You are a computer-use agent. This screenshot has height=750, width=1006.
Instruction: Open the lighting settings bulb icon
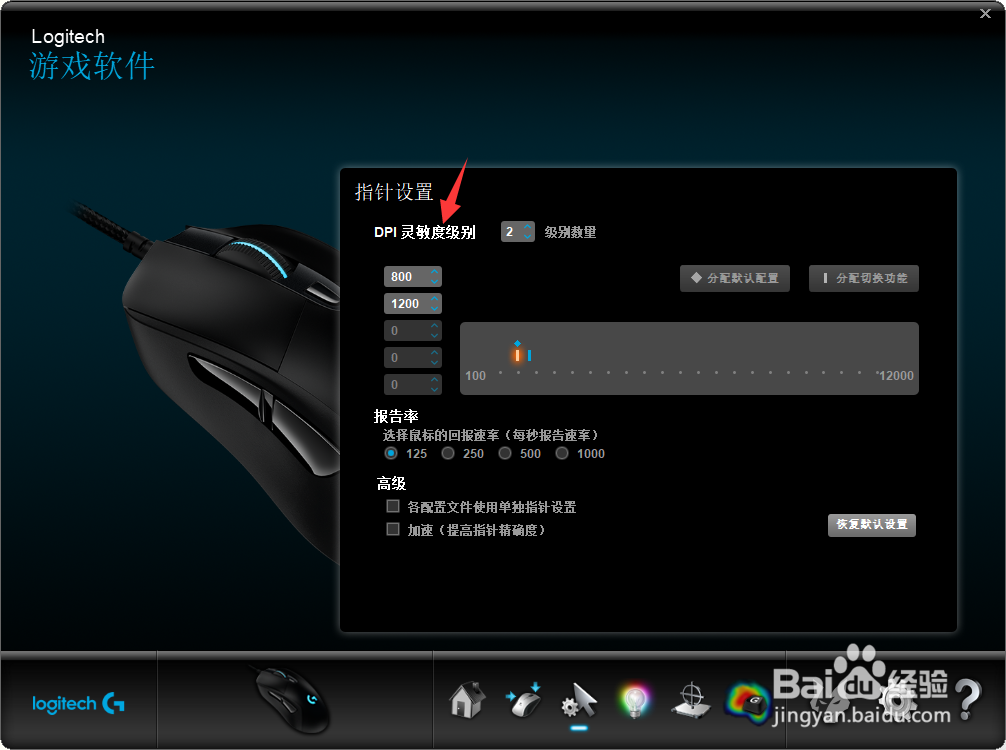point(635,701)
